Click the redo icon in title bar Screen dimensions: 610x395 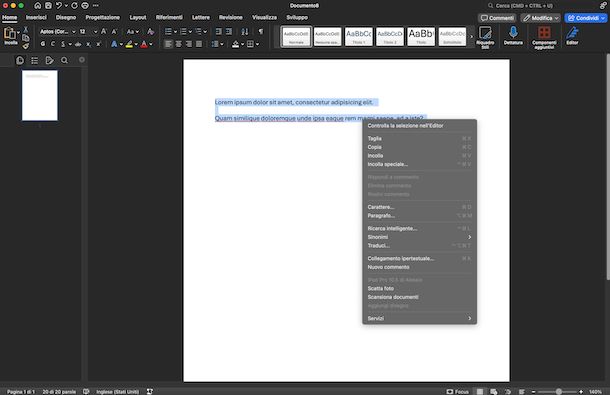(x=74, y=5)
